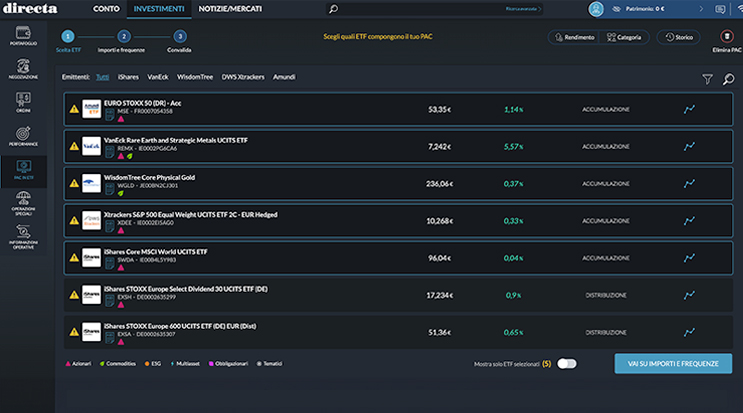The width and height of the screenshot is (743, 413).
Task: Select iShares Core MSCI World UCITS ETF name
Action: tap(155, 252)
